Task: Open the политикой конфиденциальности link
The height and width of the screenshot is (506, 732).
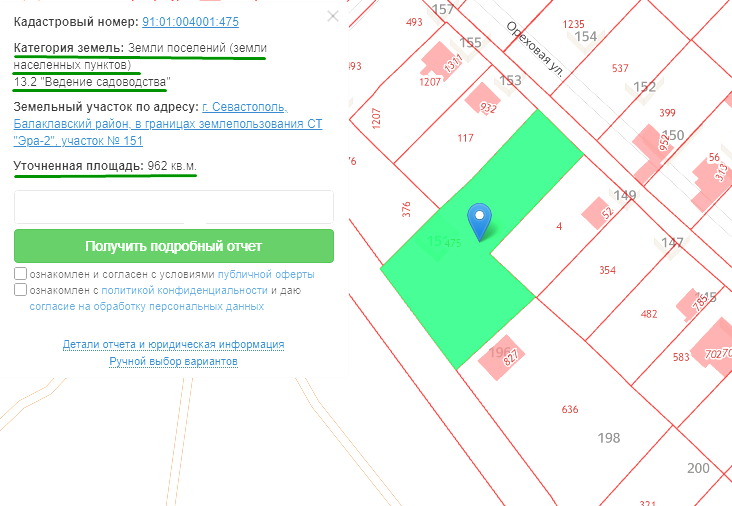Action: point(184,290)
